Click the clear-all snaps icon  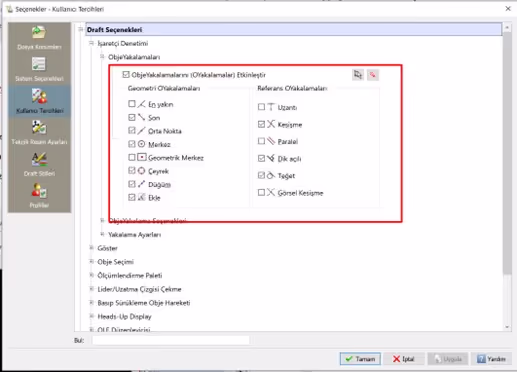[373, 75]
